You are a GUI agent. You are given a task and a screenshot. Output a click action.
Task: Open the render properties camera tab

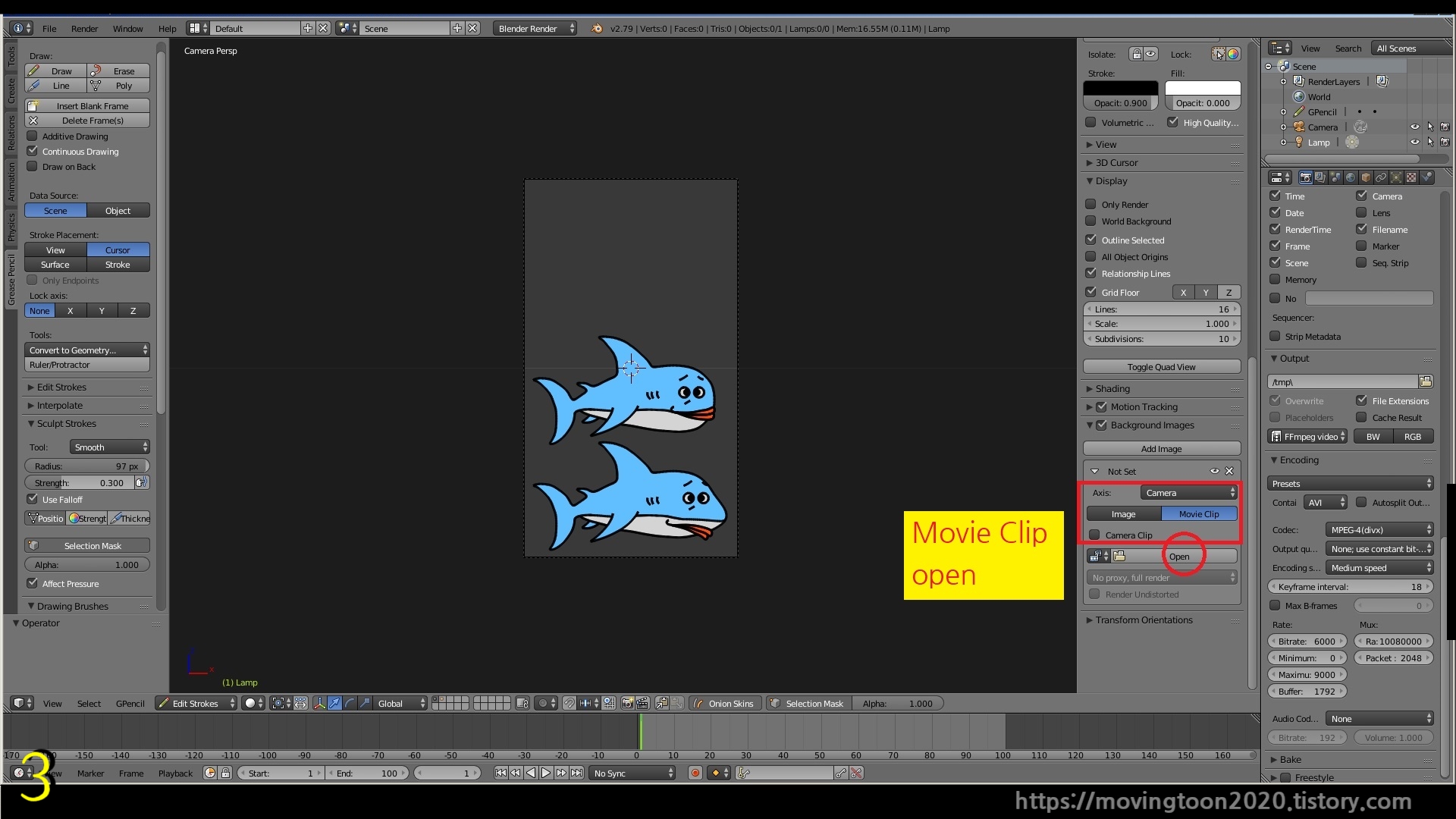tap(1305, 177)
